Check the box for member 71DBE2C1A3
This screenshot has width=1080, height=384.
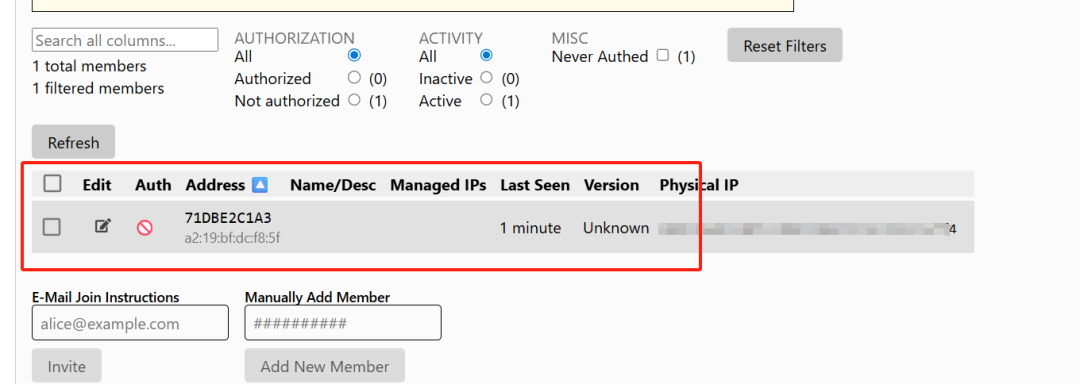pyautogui.click(x=52, y=226)
